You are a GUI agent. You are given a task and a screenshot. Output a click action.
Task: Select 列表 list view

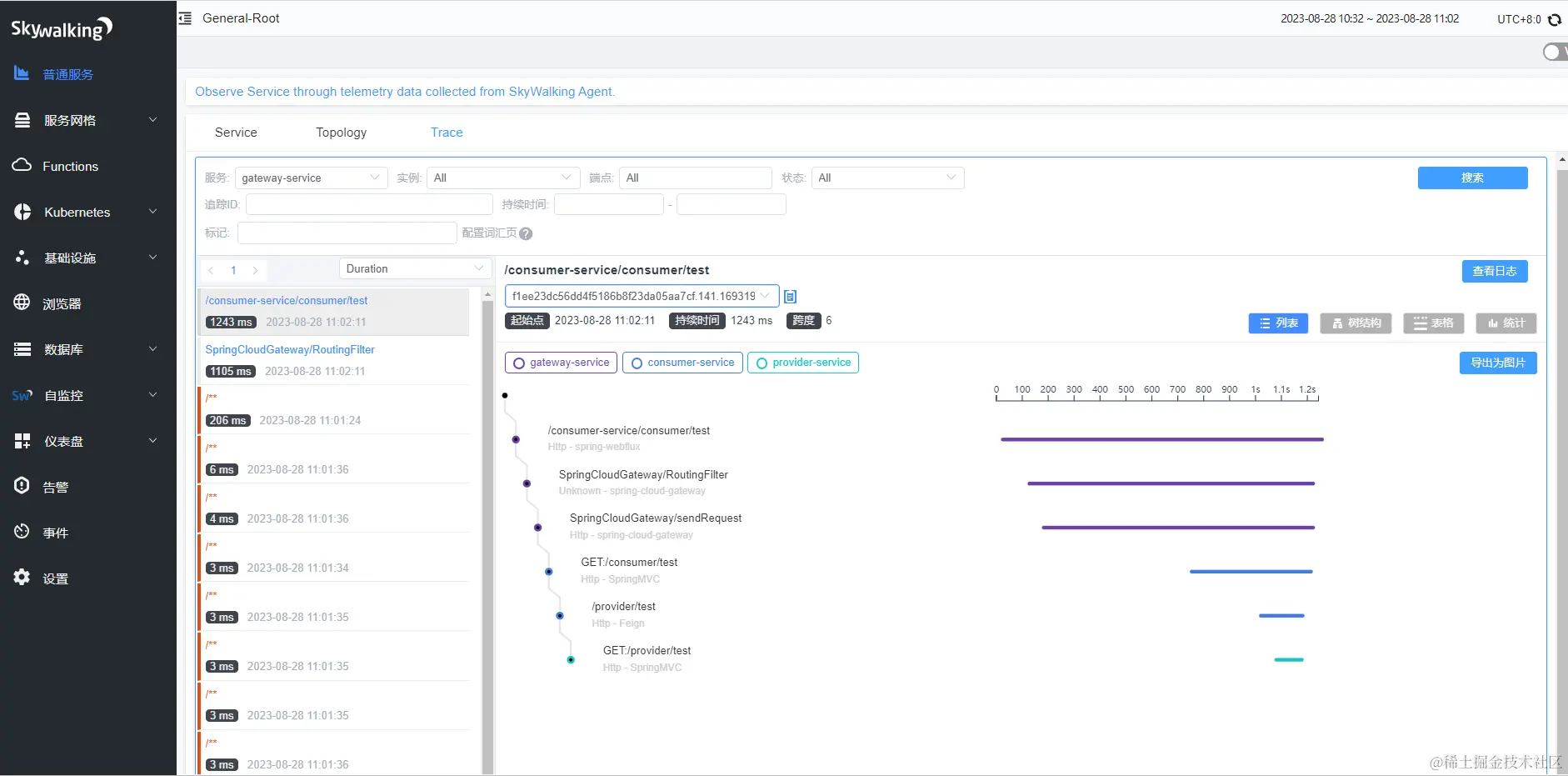point(1278,323)
